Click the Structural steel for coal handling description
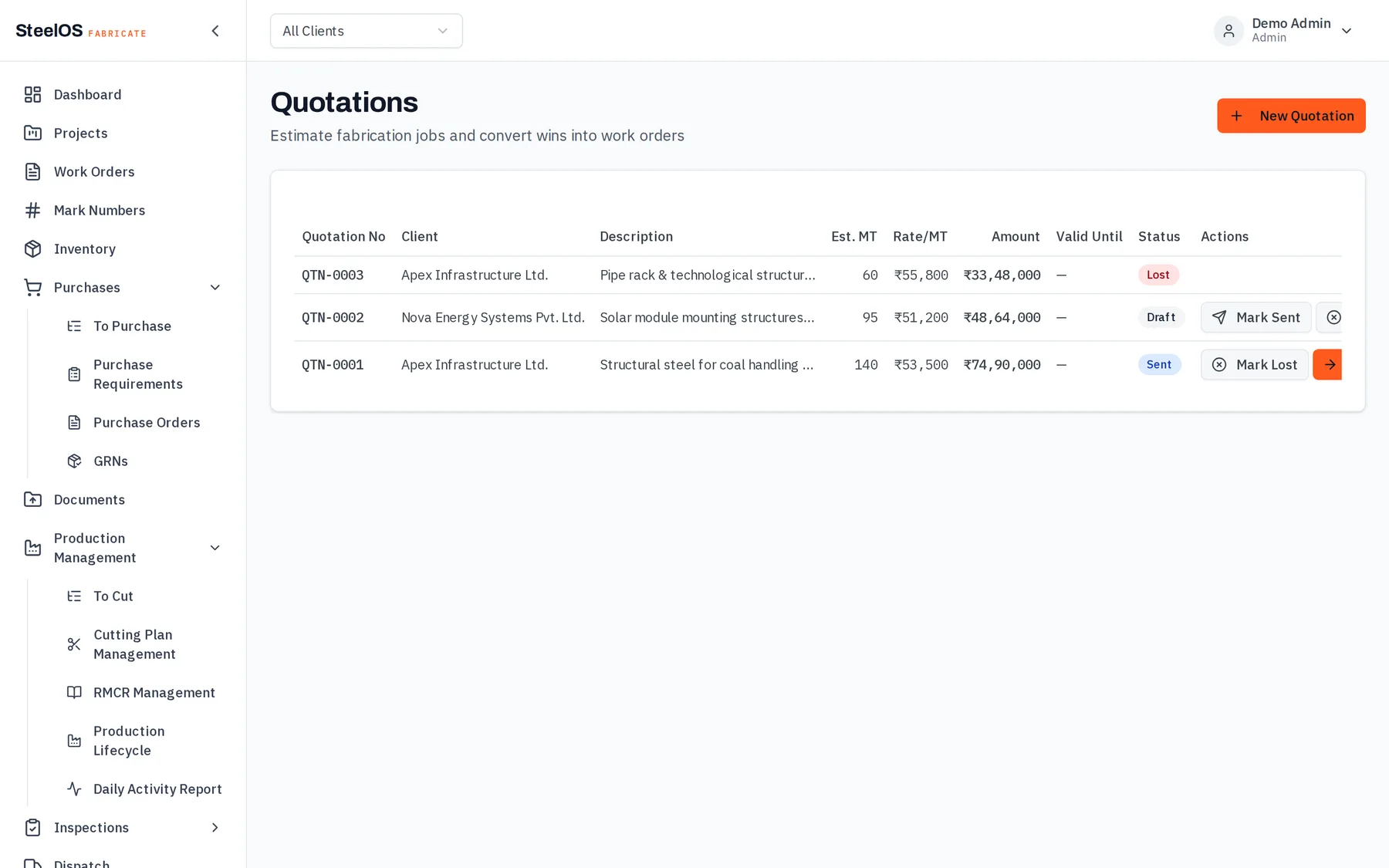The height and width of the screenshot is (868, 1389). pos(707,364)
